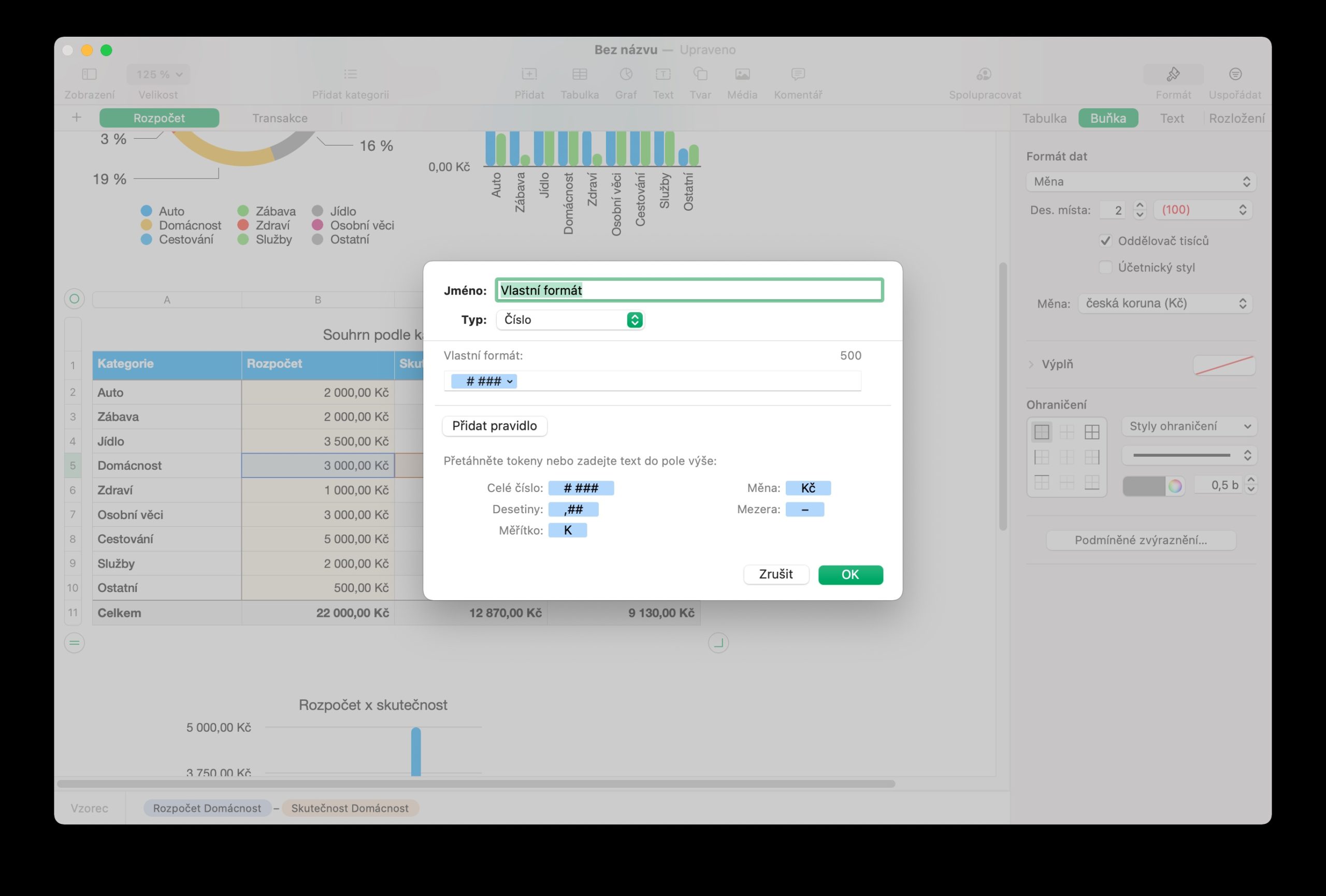Uncheck the Oddělovač tisíců checkbox

pos(1105,241)
